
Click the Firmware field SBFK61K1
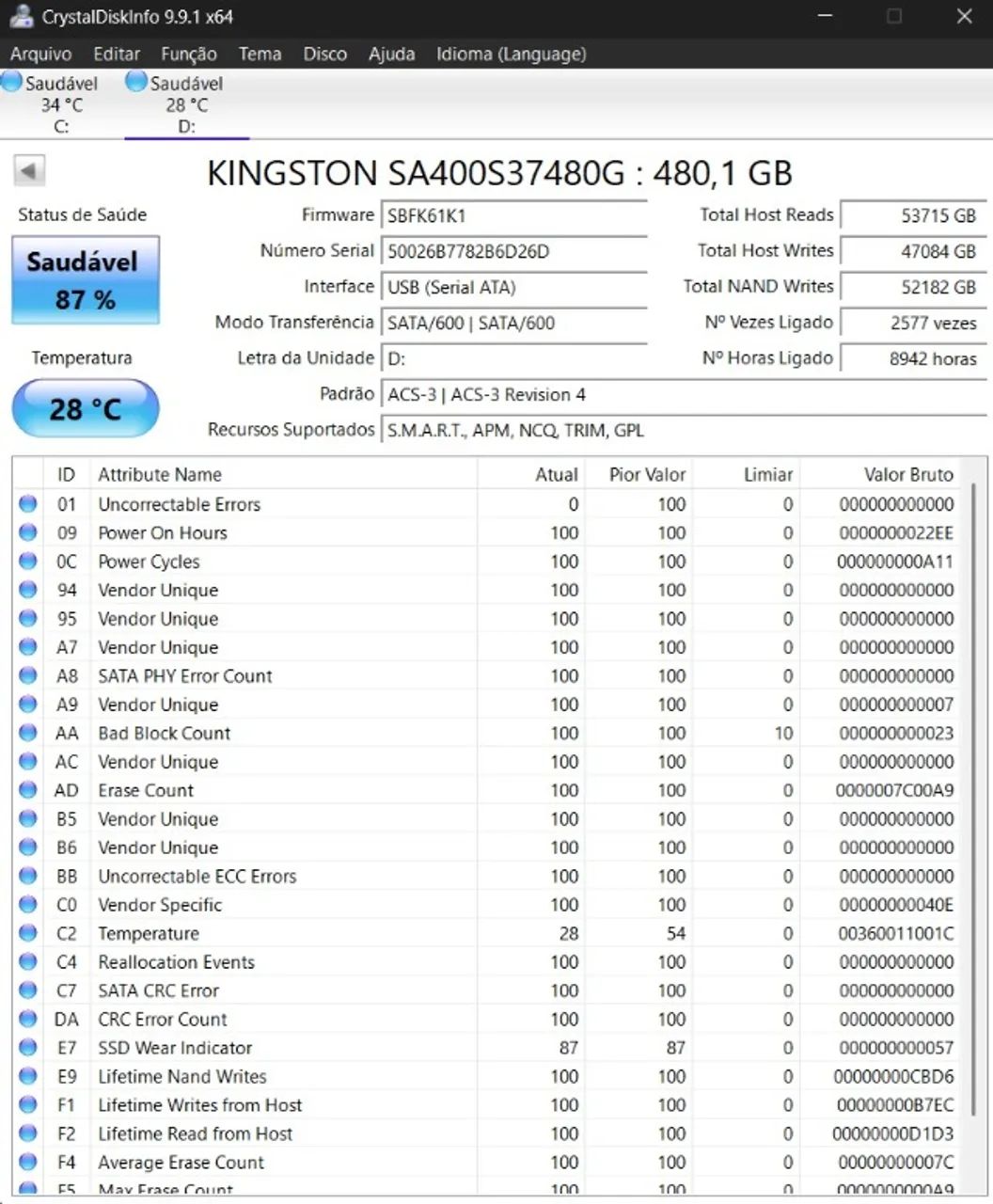[x=513, y=215]
